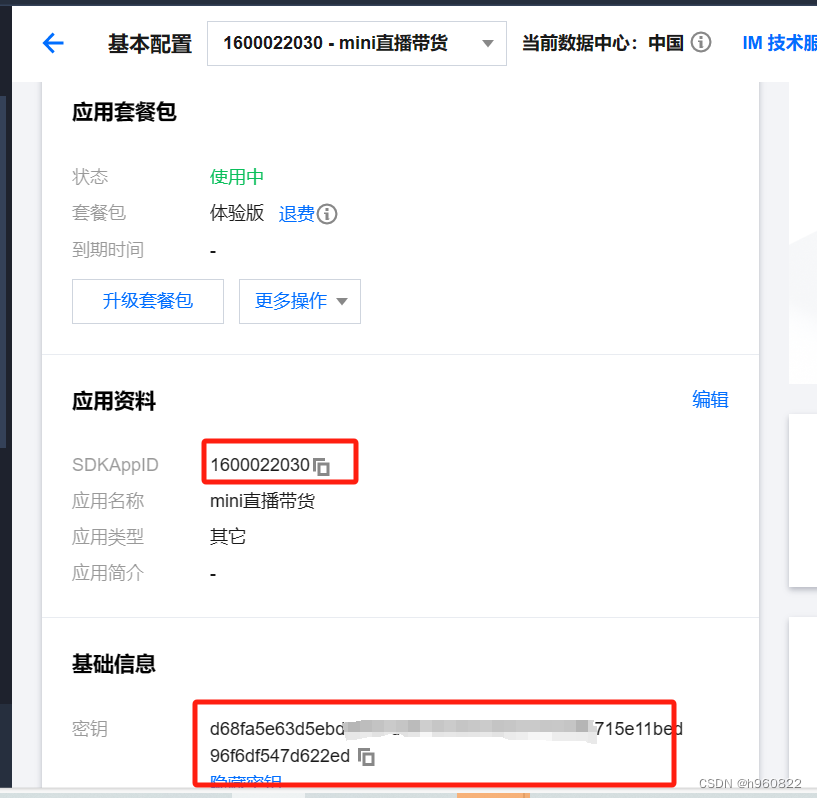Click the blue back arrow icon

pyautogui.click(x=53, y=43)
